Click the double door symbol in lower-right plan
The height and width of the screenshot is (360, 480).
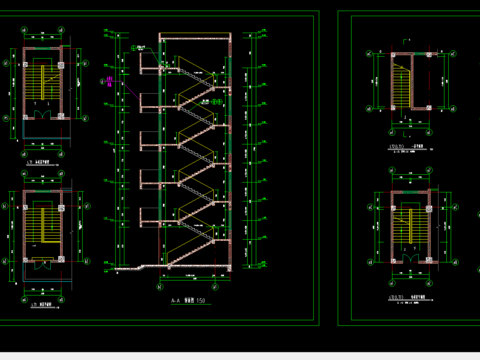[410, 258]
